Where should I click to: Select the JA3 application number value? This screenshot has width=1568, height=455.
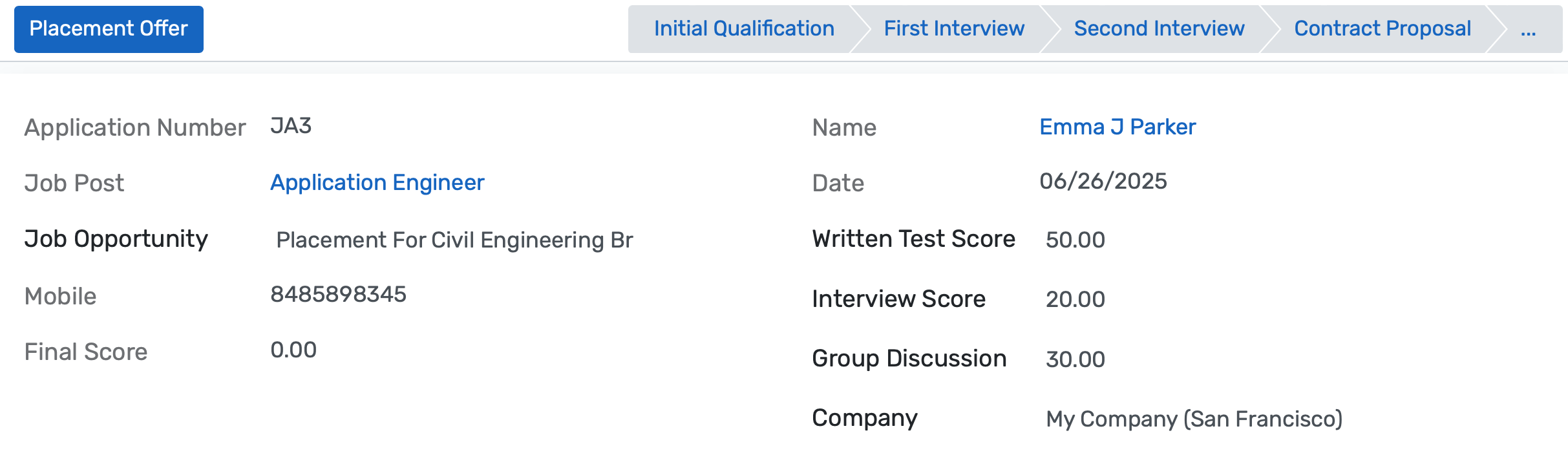pos(291,126)
